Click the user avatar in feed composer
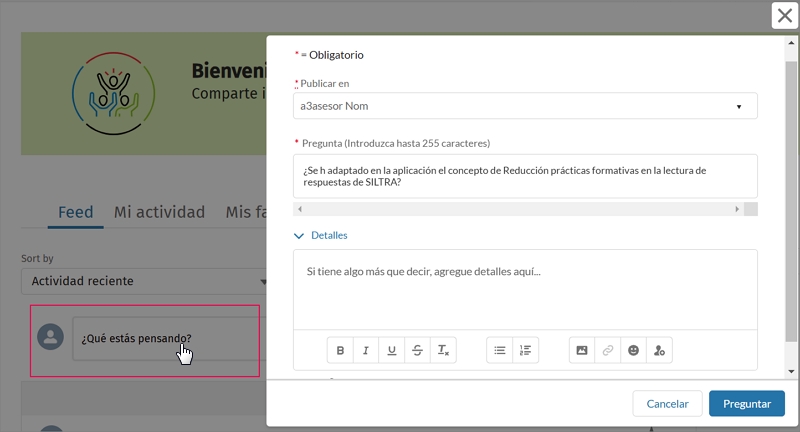800x432 pixels. pyautogui.click(x=51, y=337)
